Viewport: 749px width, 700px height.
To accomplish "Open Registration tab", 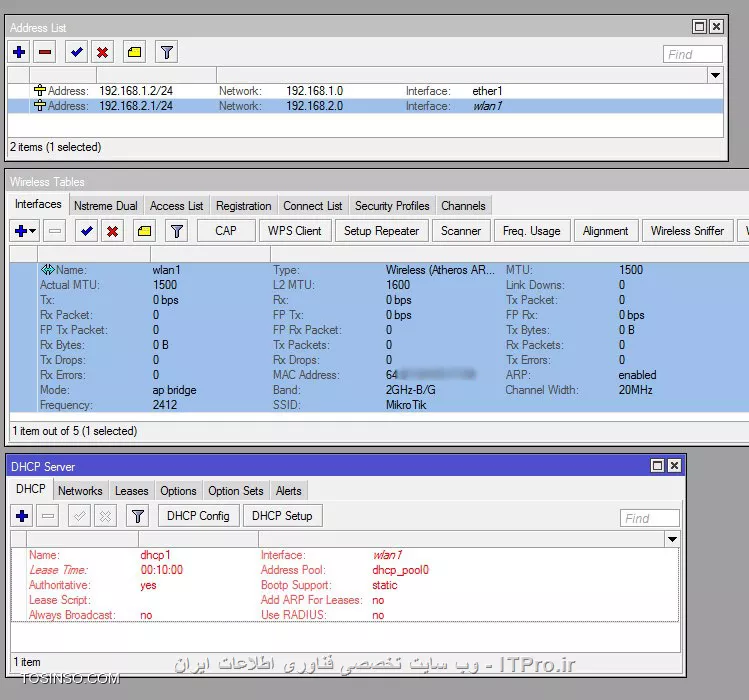I will [244, 206].
